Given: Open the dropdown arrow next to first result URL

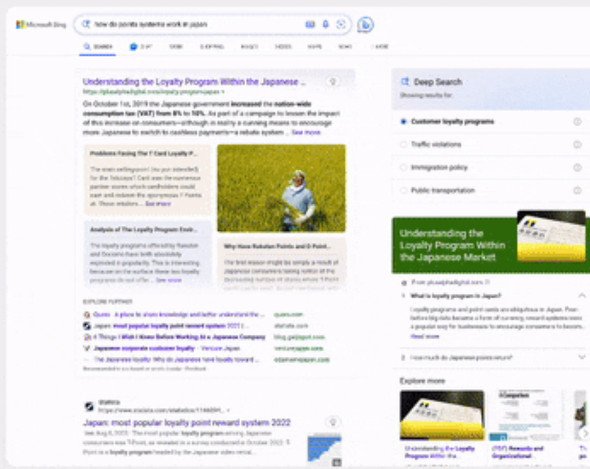Looking at the screenshot, I should 223,92.
